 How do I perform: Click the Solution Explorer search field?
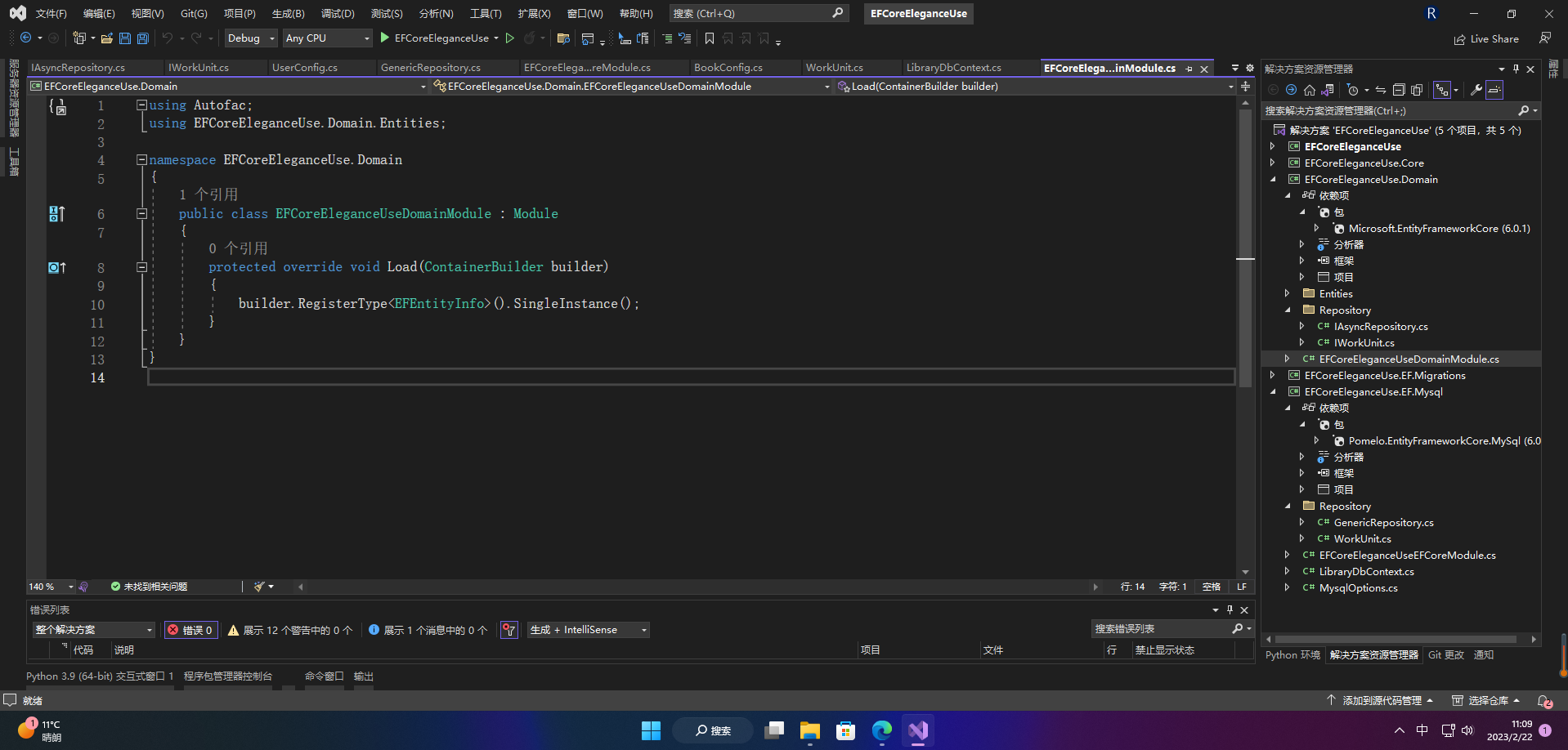click(1390, 111)
